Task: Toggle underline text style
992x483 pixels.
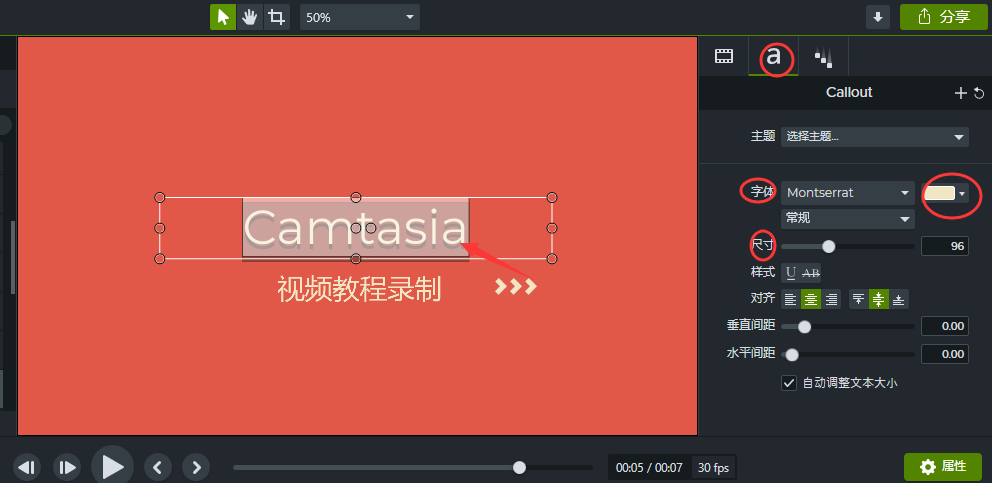Action: point(791,273)
